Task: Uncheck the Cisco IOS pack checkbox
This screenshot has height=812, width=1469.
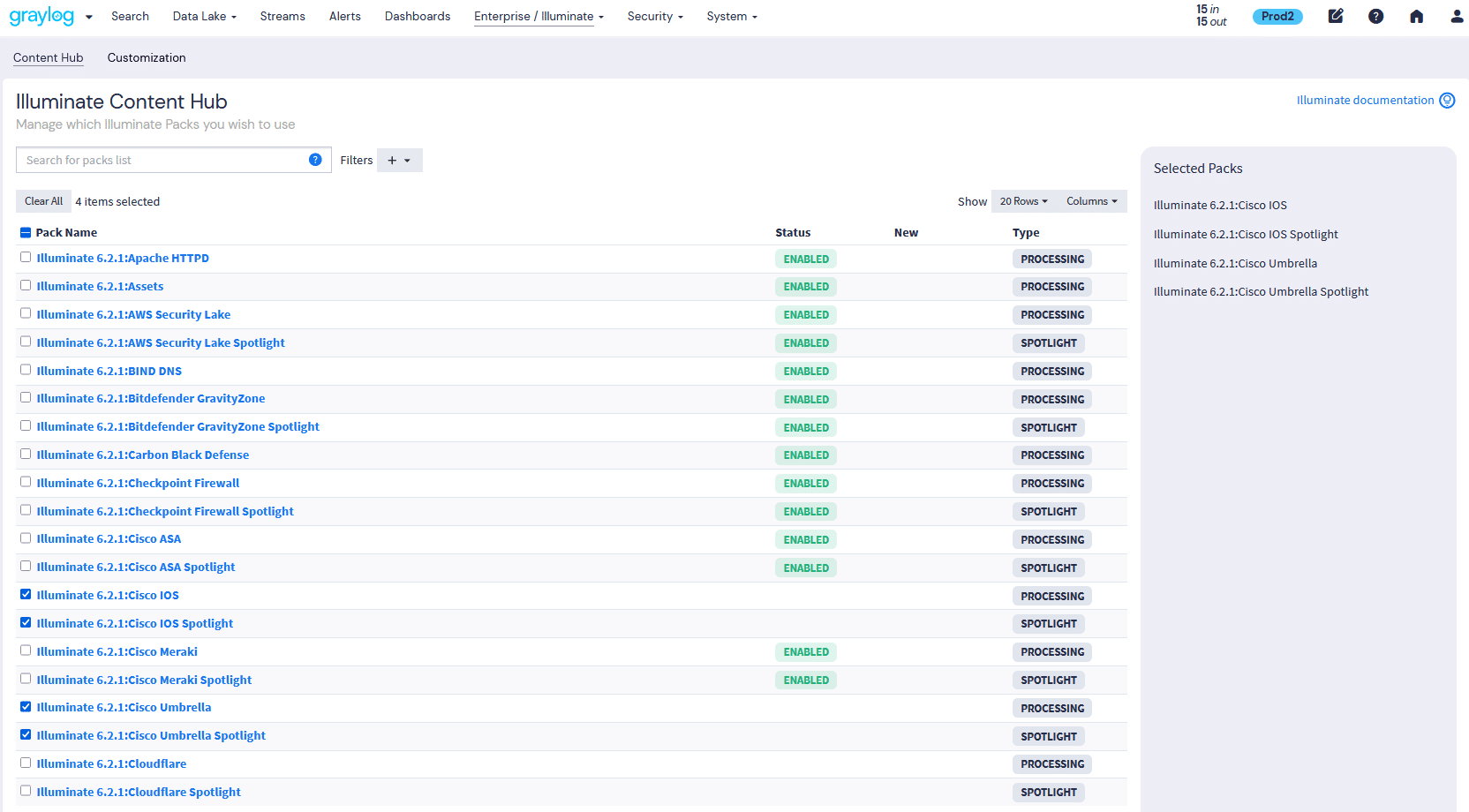Action: [x=25, y=594]
